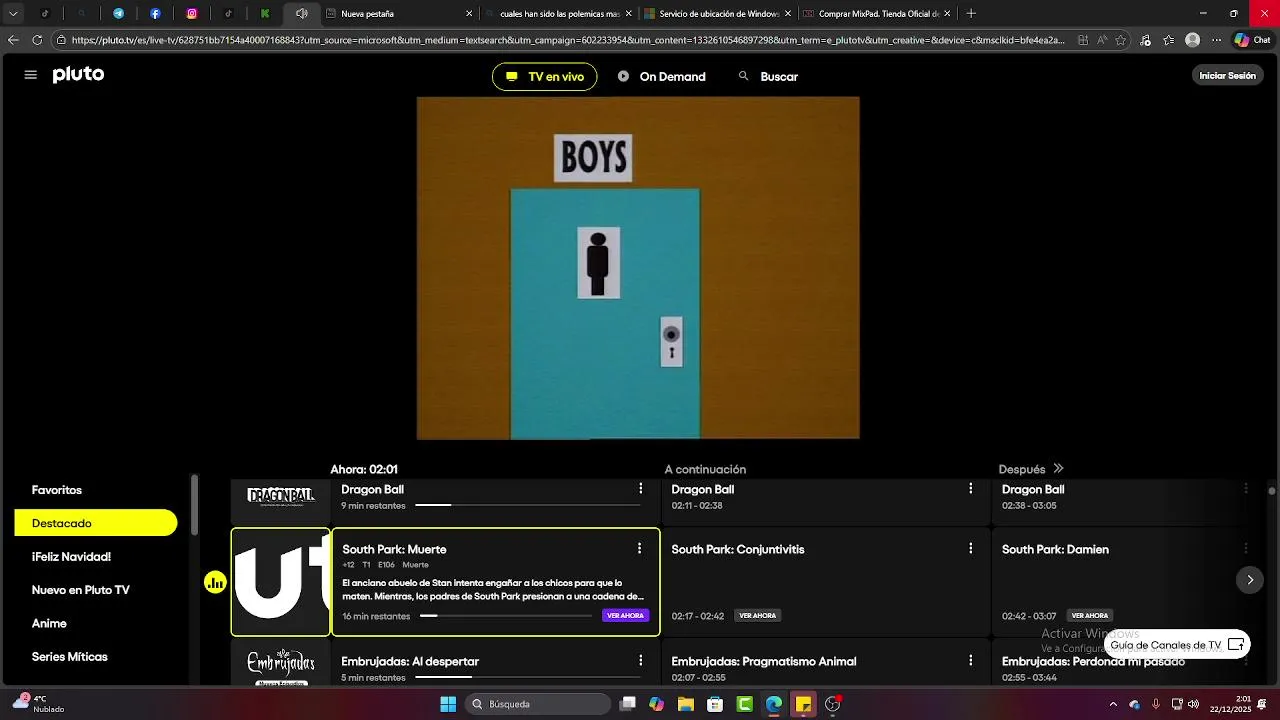Click VER AHORA for South Park: Muerte
Viewport: 1280px width, 720px height.
click(x=625, y=616)
